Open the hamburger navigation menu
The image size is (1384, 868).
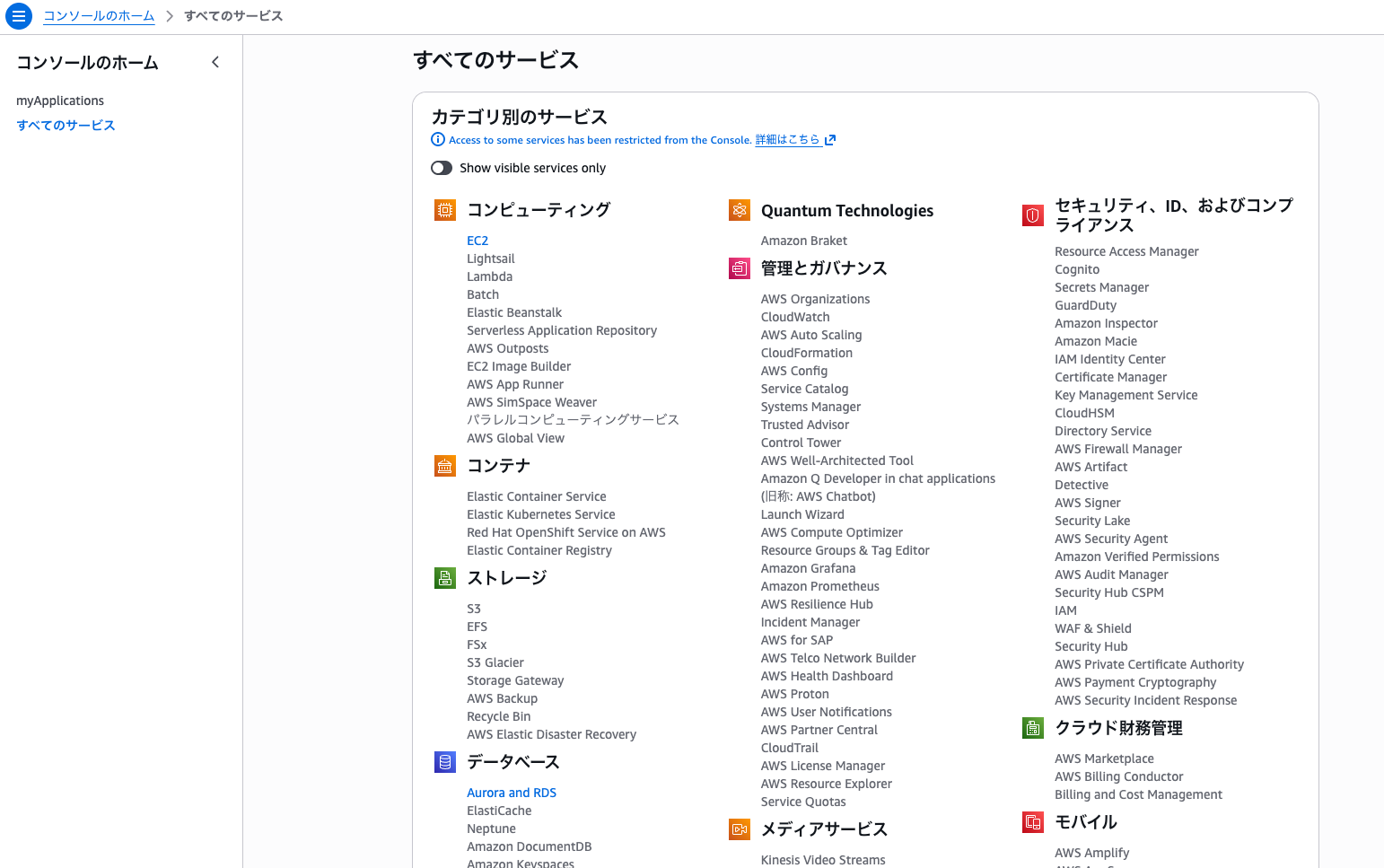point(18,15)
